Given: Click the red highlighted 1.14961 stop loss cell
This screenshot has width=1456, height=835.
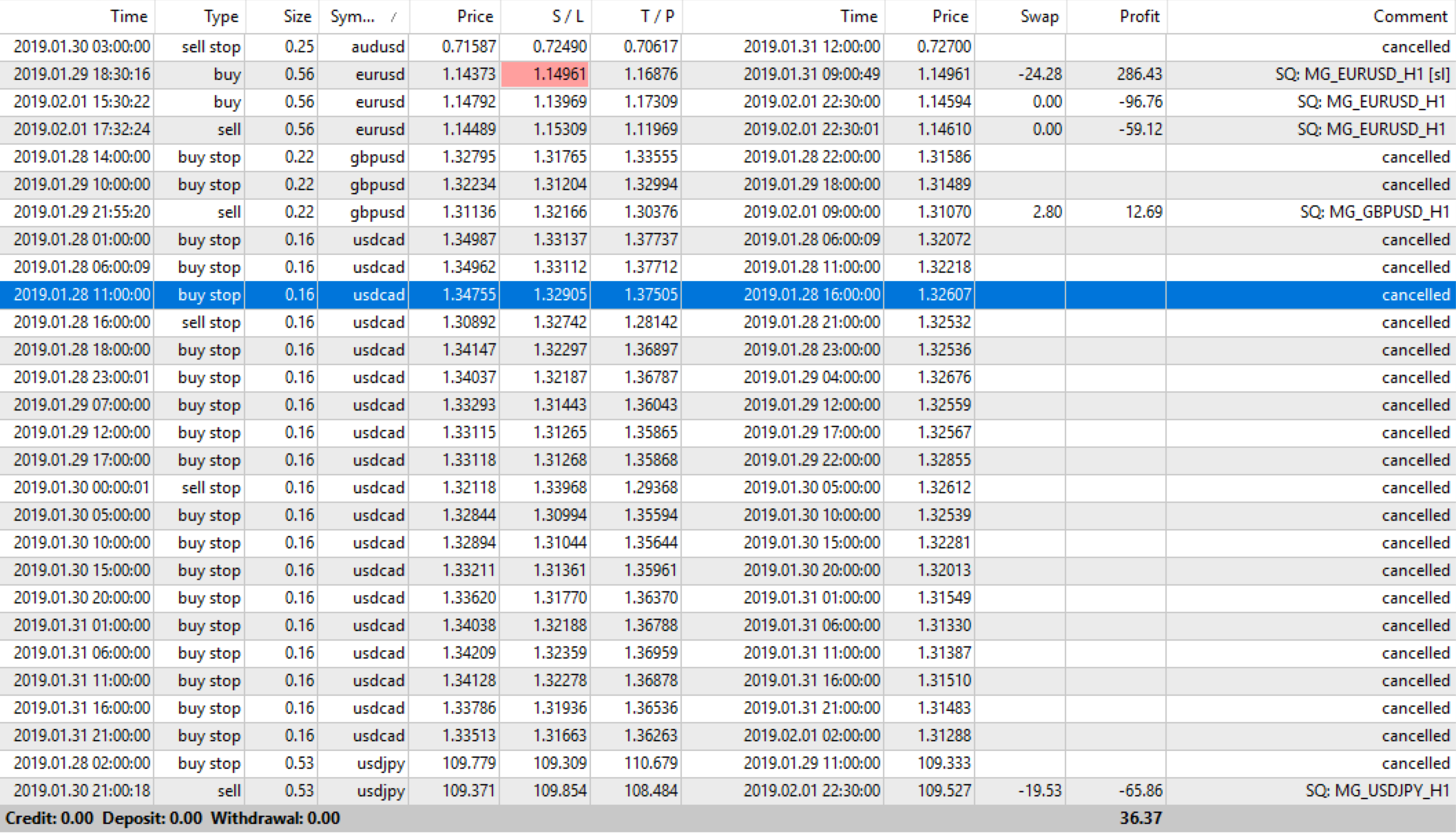Looking at the screenshot, I should tap(545, 74).
